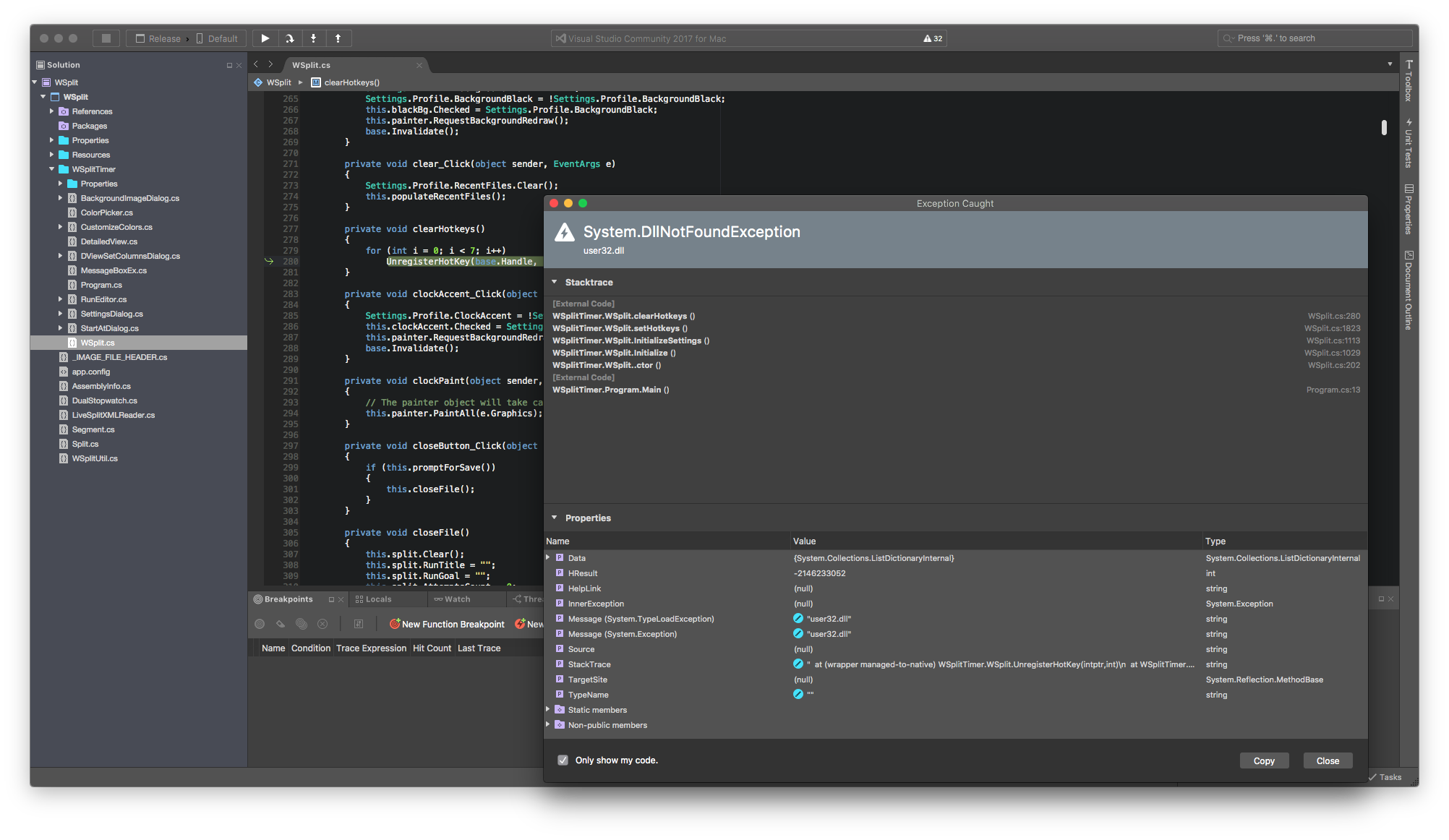Click the editor vertical scrollbar thumb
Screen dimensions: 1449x840
click(1384, 127)
